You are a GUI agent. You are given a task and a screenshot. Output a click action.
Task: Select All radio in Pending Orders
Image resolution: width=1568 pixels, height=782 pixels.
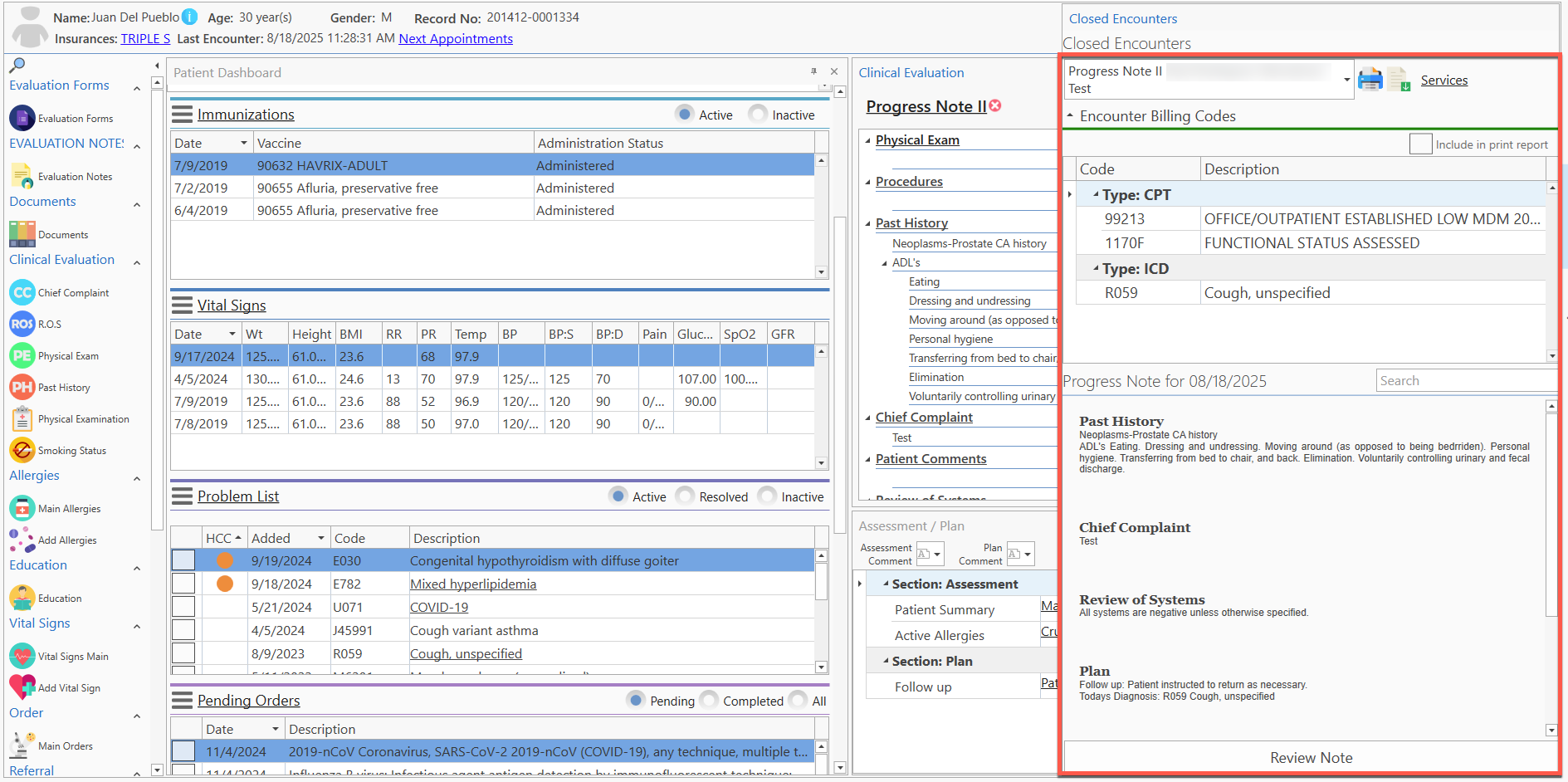(x=798, y=700)
